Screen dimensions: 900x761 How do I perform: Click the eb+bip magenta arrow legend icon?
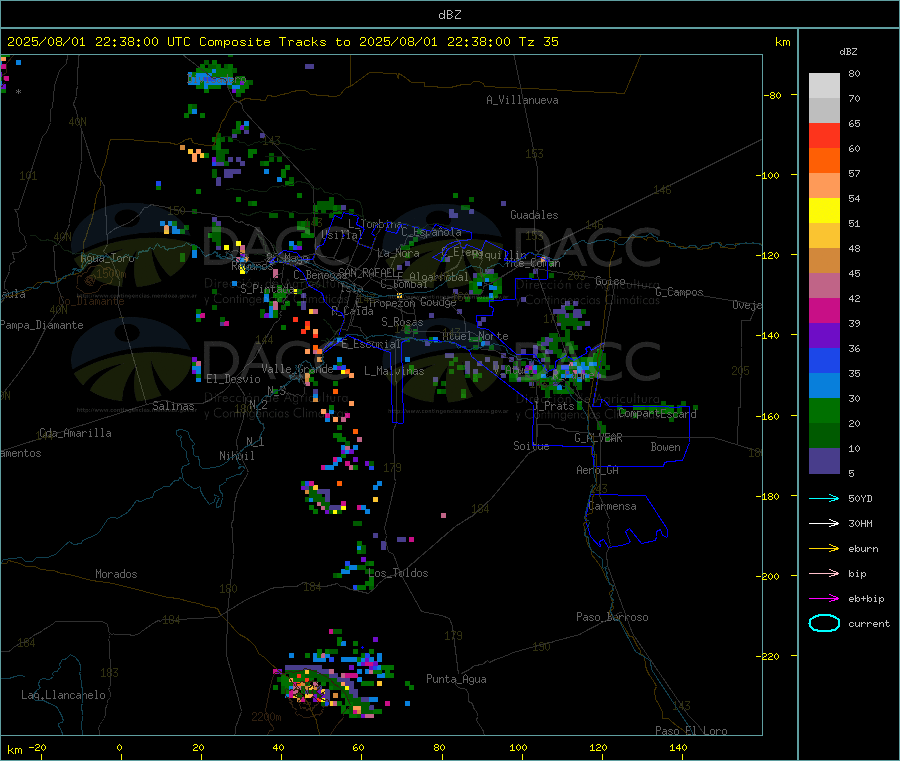tap(824, 599)
